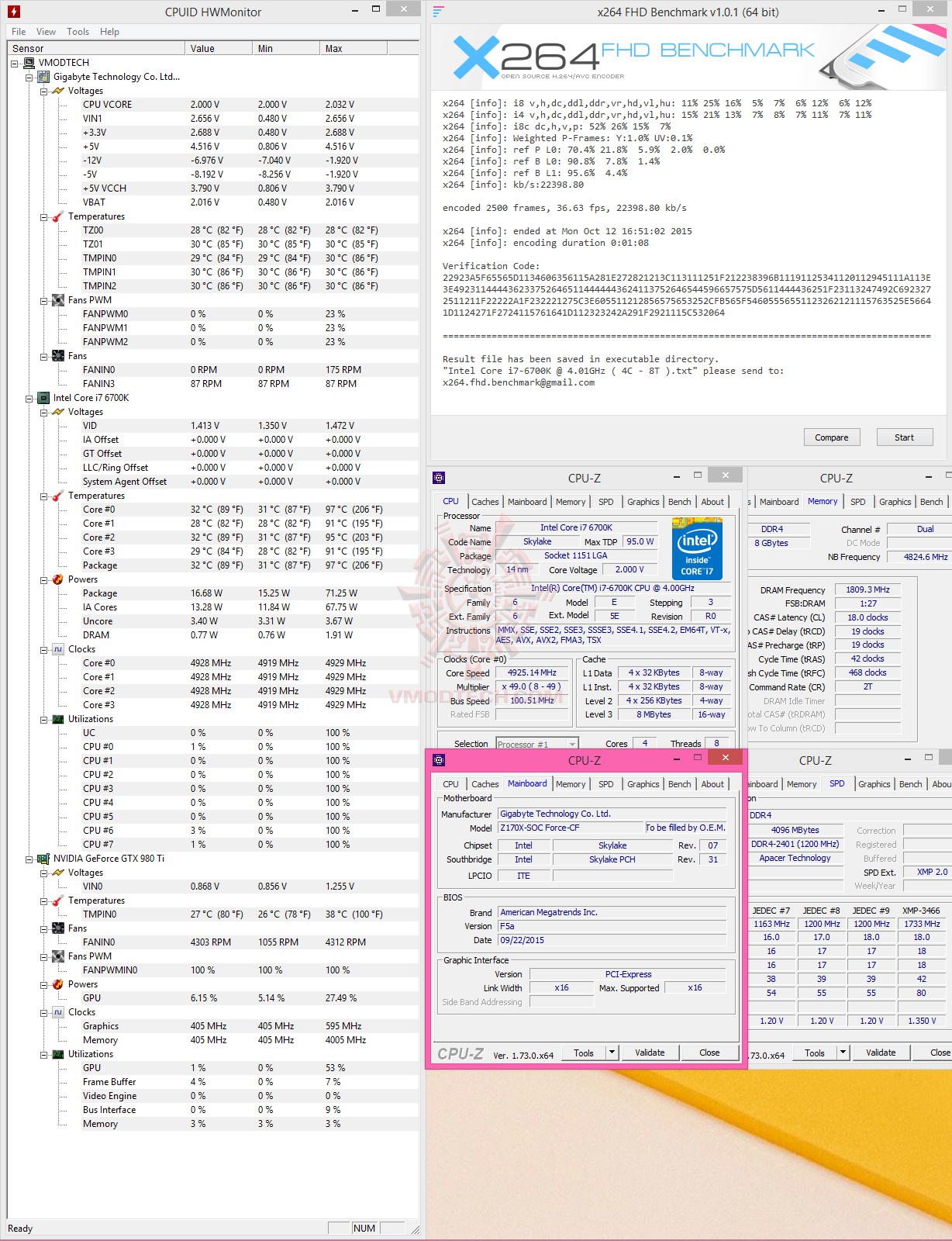Screen dimensions: 952x1241
Task: Click the Intel CPU Clocks icon
Action: coord(58,649)
